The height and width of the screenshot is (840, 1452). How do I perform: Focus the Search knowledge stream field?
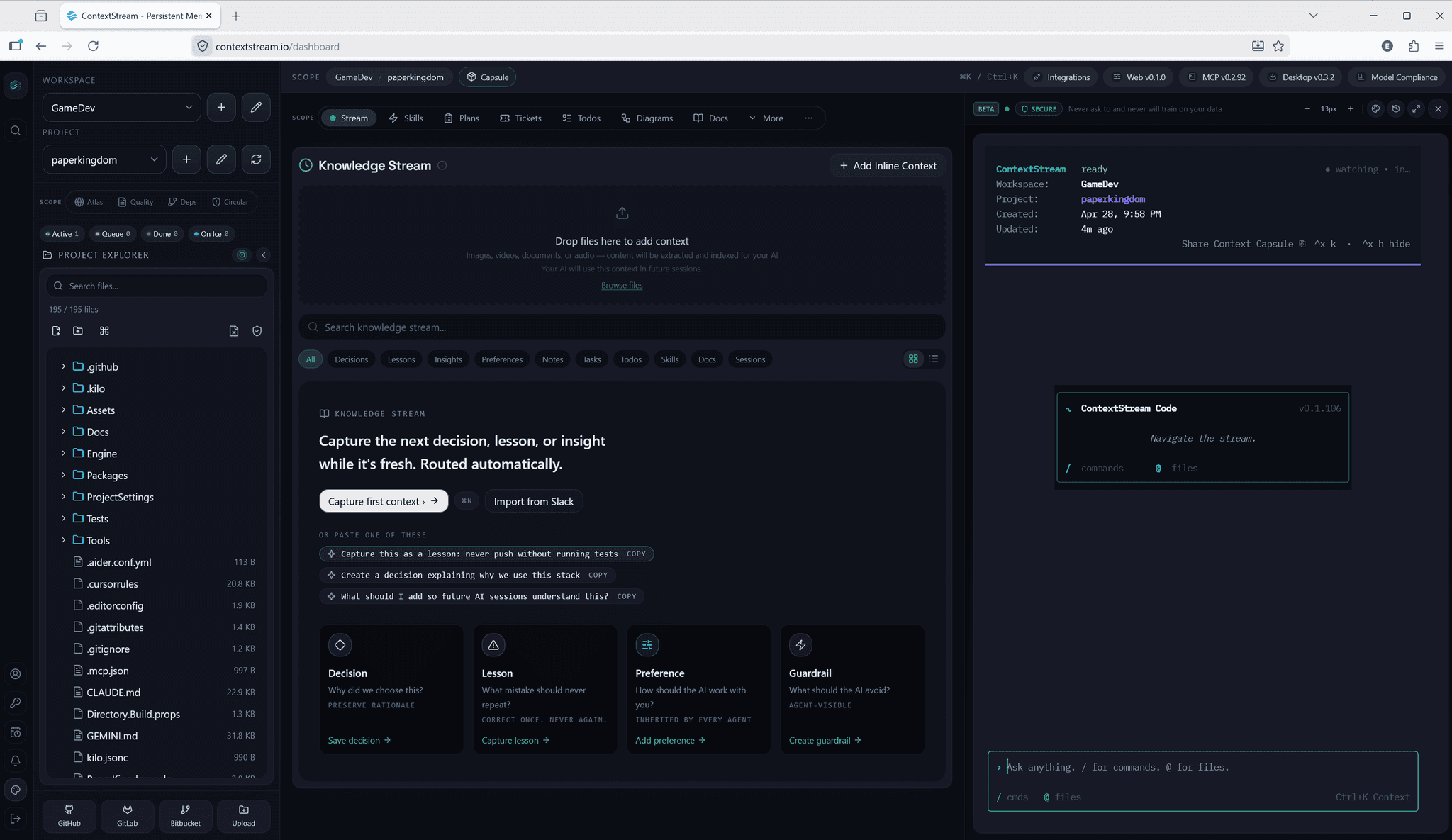[x=622, y=327]
